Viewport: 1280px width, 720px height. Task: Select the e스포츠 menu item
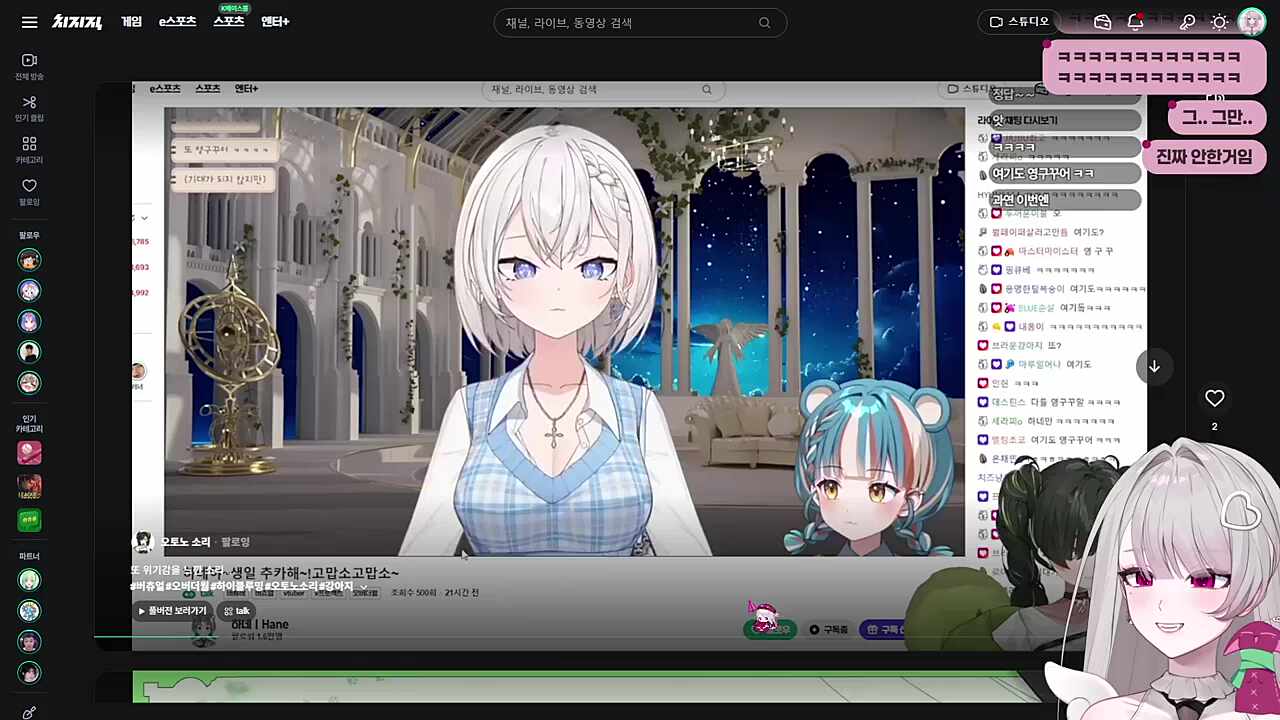177,22
